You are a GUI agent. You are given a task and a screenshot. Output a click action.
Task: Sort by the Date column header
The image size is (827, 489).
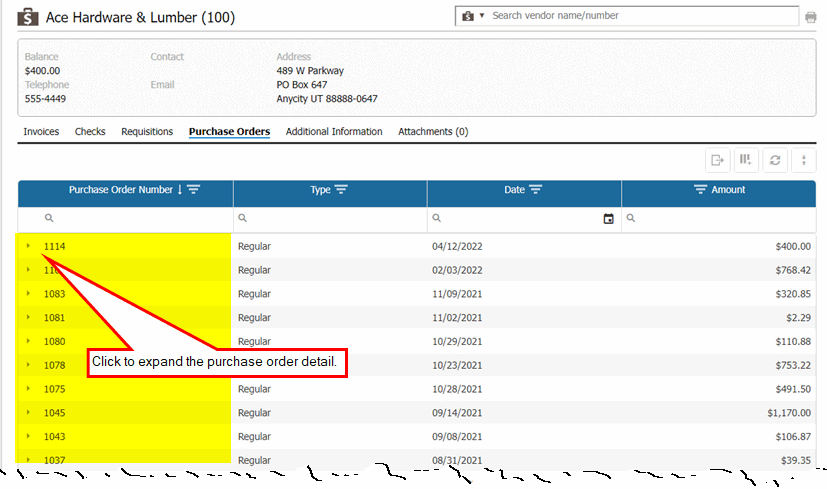coord(514,190)
